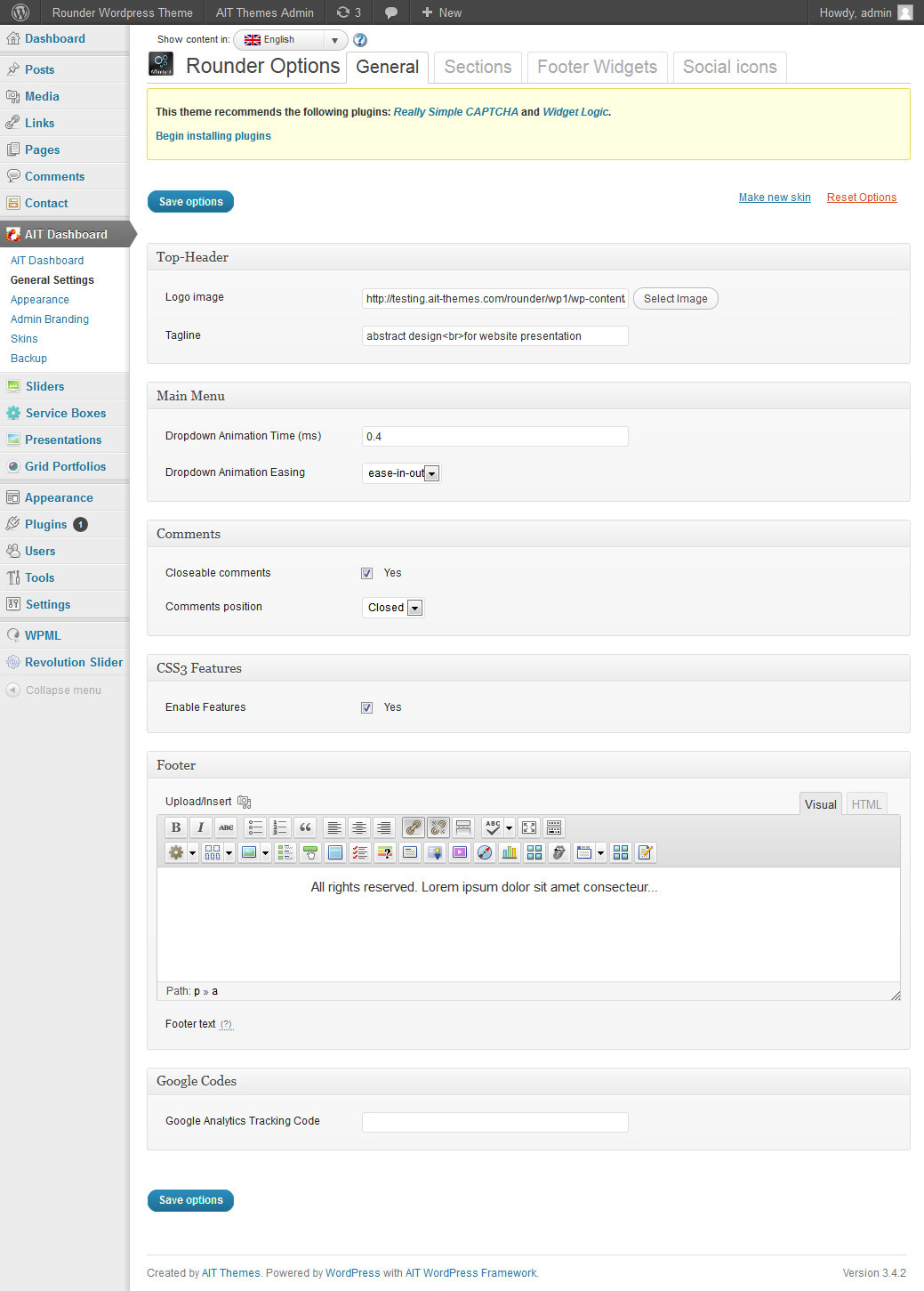Viewport: 924px width, 1291px height.
Task: Open the Revolution Slider menu
Action: coord(64,662)
